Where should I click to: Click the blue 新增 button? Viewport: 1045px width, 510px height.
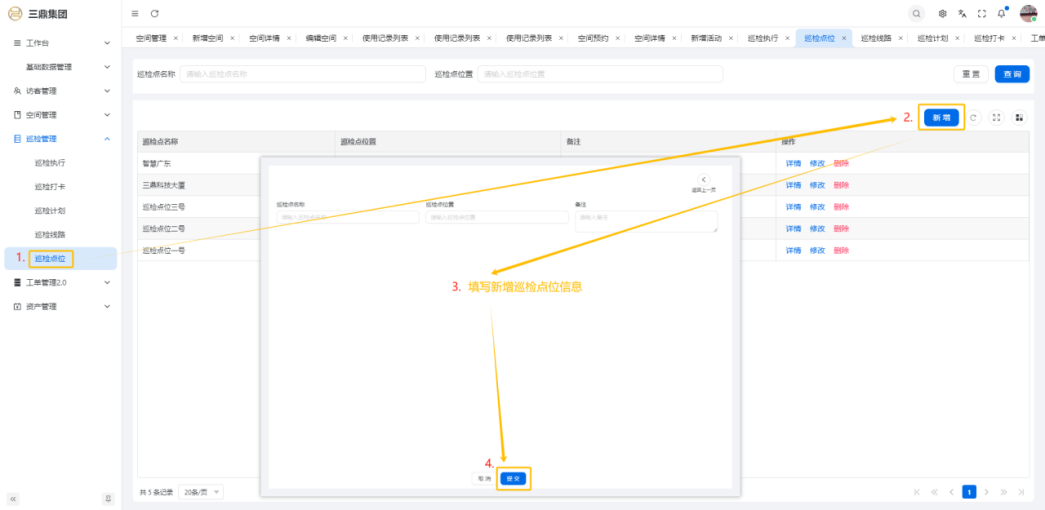941,118
